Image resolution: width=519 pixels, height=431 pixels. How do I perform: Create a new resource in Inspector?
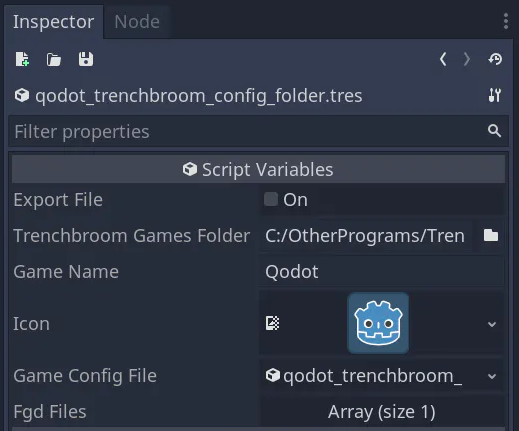pos(22,59)
